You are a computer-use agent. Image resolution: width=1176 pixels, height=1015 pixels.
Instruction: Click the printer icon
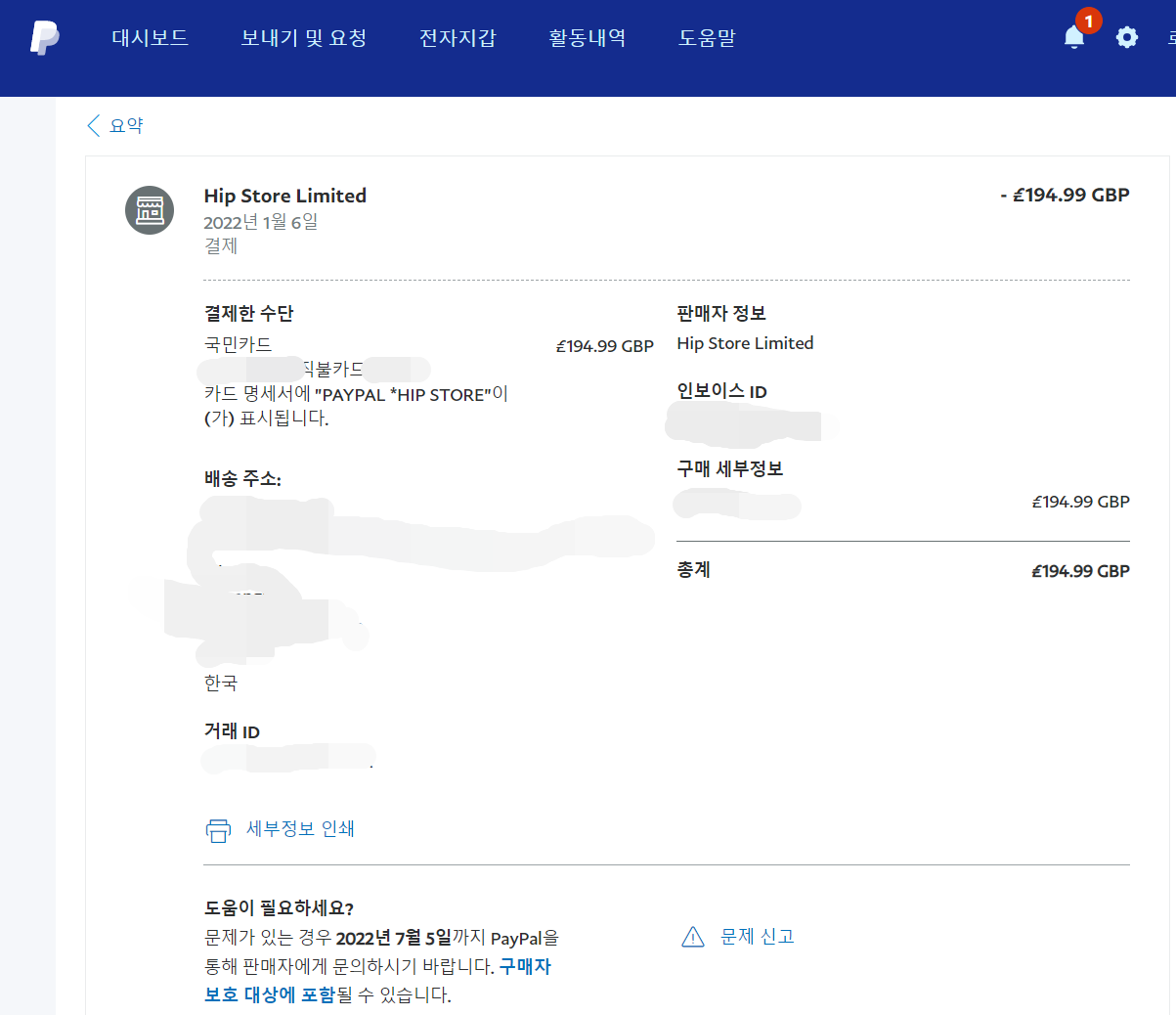pyautogui.click(x=218, y=830)
